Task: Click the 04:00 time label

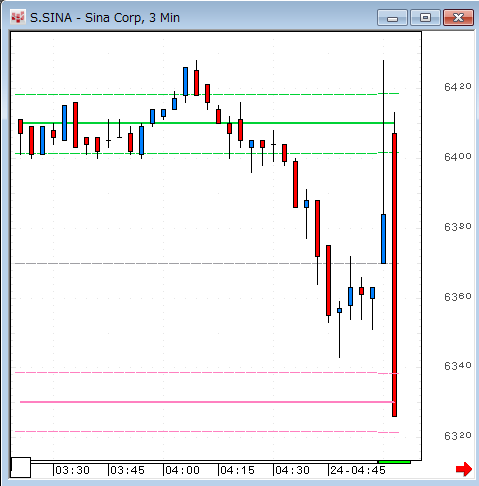Action: [182, 470]
